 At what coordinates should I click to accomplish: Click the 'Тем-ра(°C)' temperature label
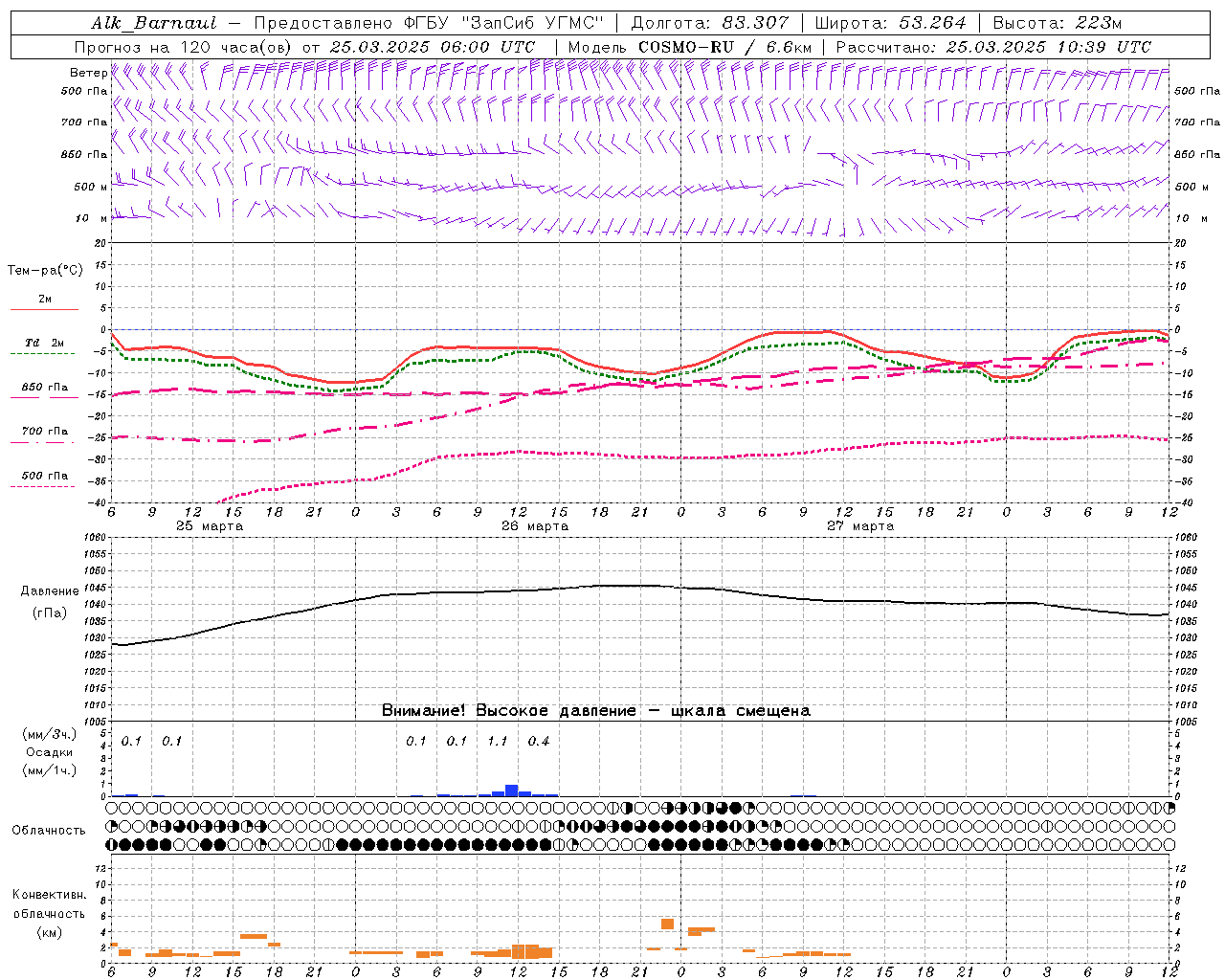coord(45,271)
